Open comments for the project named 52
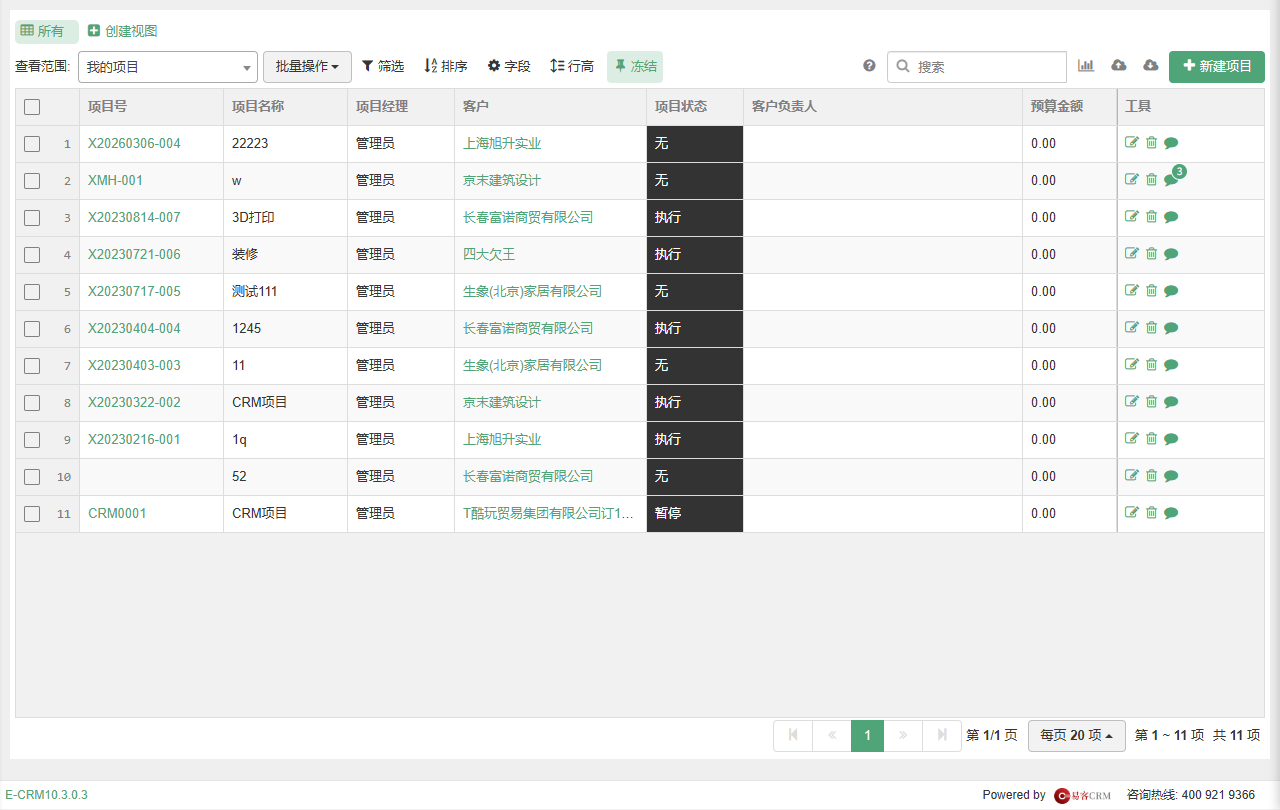The image size is (1280, 810). pos(1171,476)
